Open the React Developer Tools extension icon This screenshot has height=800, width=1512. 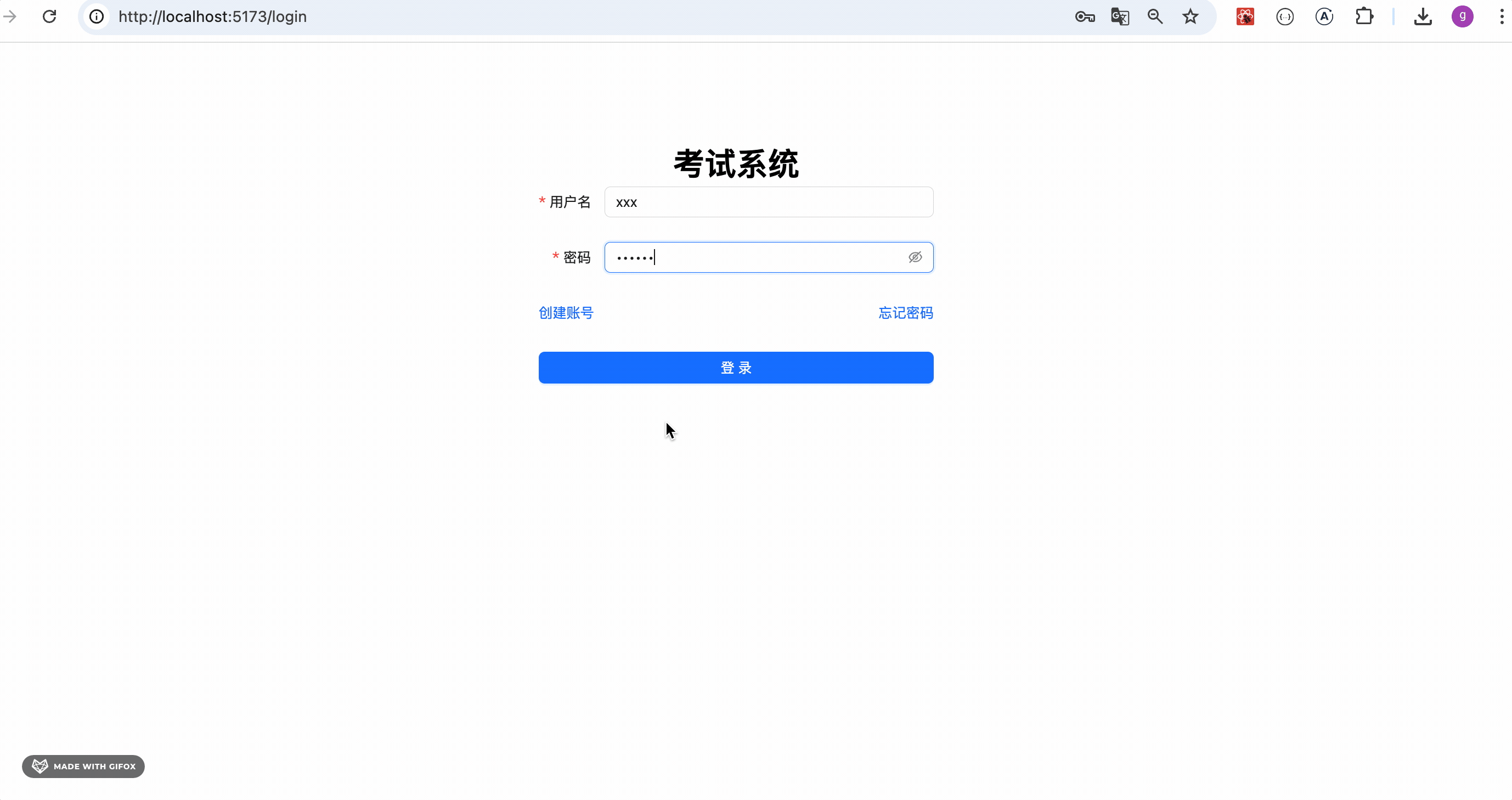1245,16
